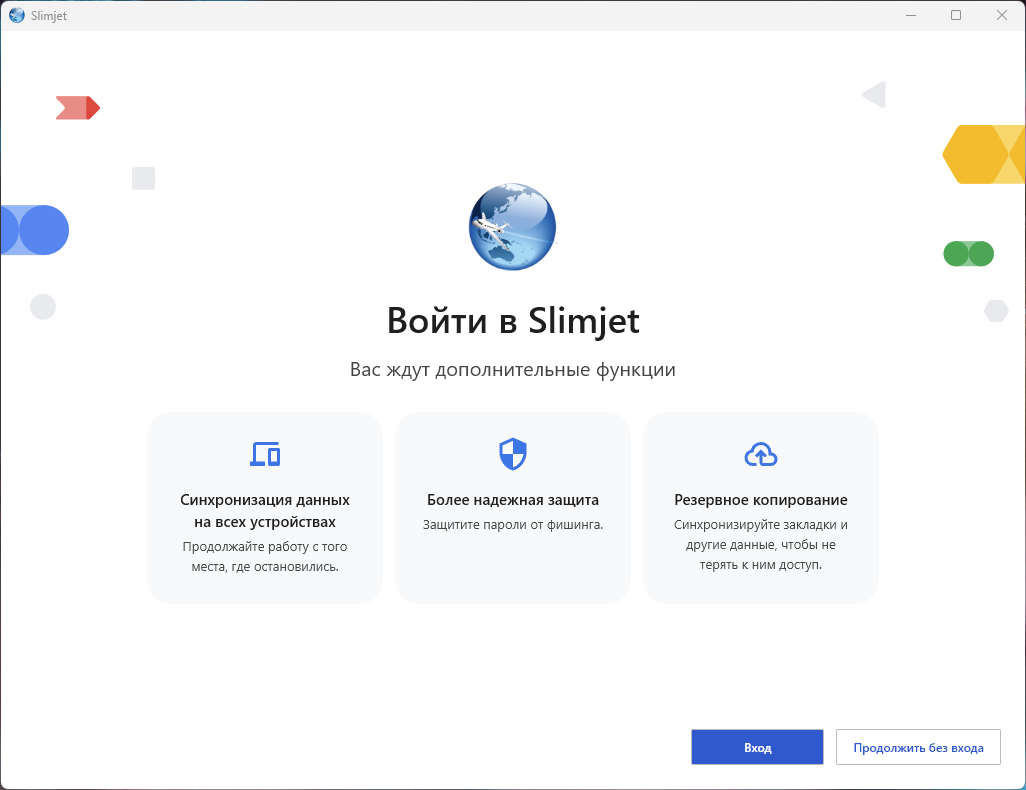
Task: Click the Slimjet globe logo
Action: pyautogui.click(x=512, y=226)
